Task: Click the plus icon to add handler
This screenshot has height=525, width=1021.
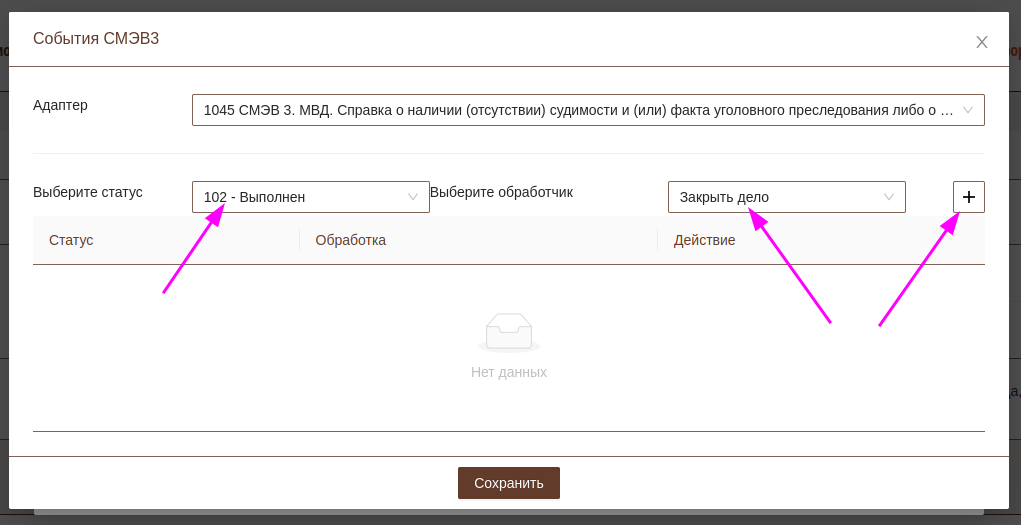Action: coord(968,197)
